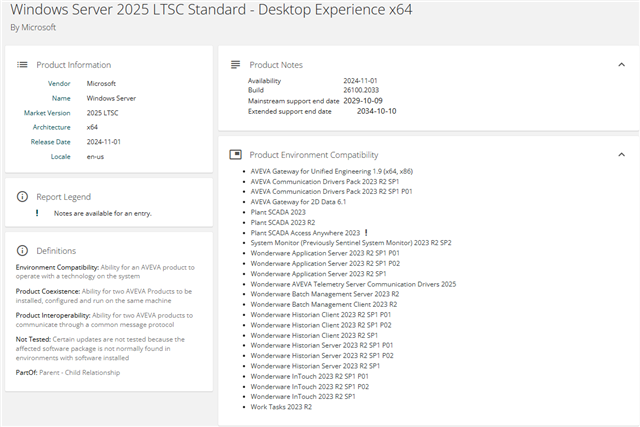The image size is (640, 427).
Task: Click the Windows Server 2025 LTSC page title
Action: (x=211, y=9)
